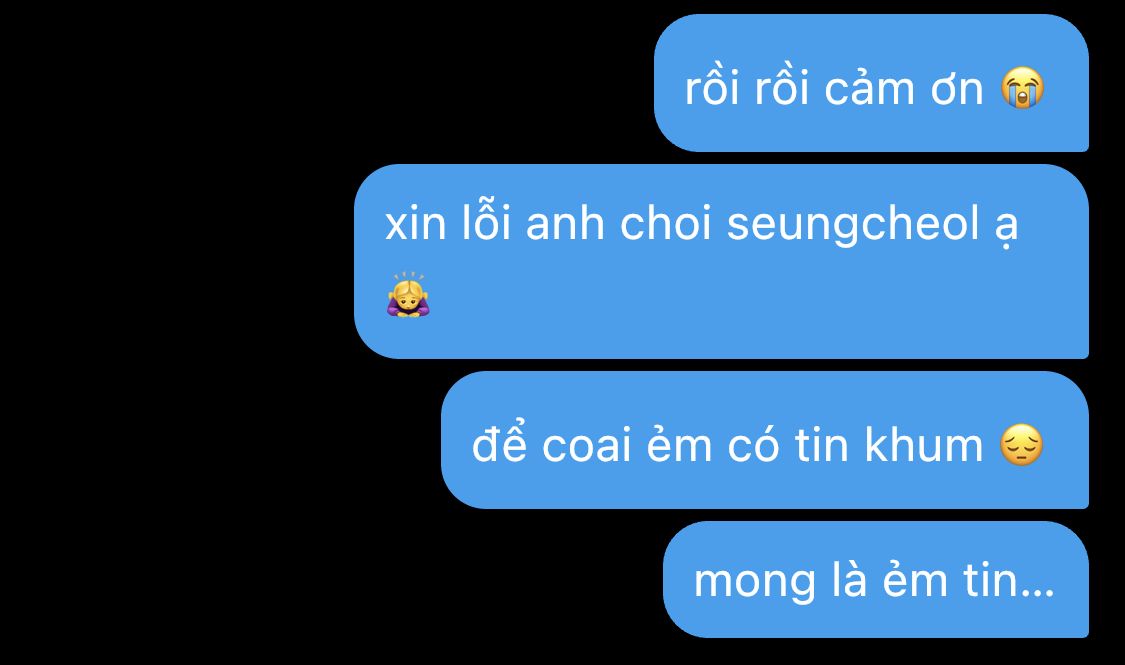Image resolution: width=1125 pixels, height=665 pixels.
Task: Click the pensive face emoji
Action: [1022, 445]
